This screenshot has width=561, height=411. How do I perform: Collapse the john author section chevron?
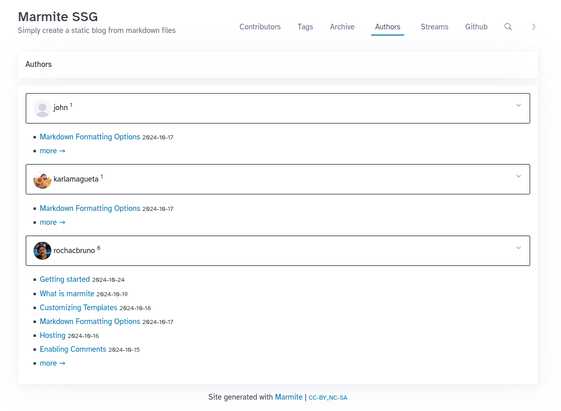(x=518, y=105)
